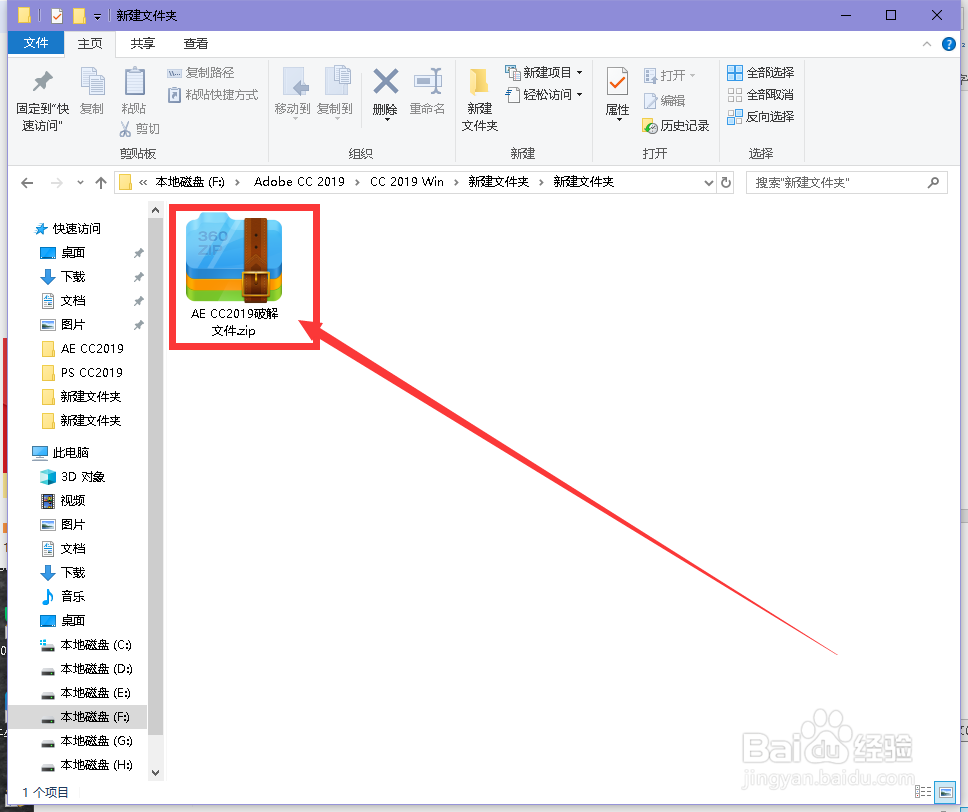Screen dimensions: 968x812
Task: Navigate back with the back arrow
Action: (x=27, y=181)
